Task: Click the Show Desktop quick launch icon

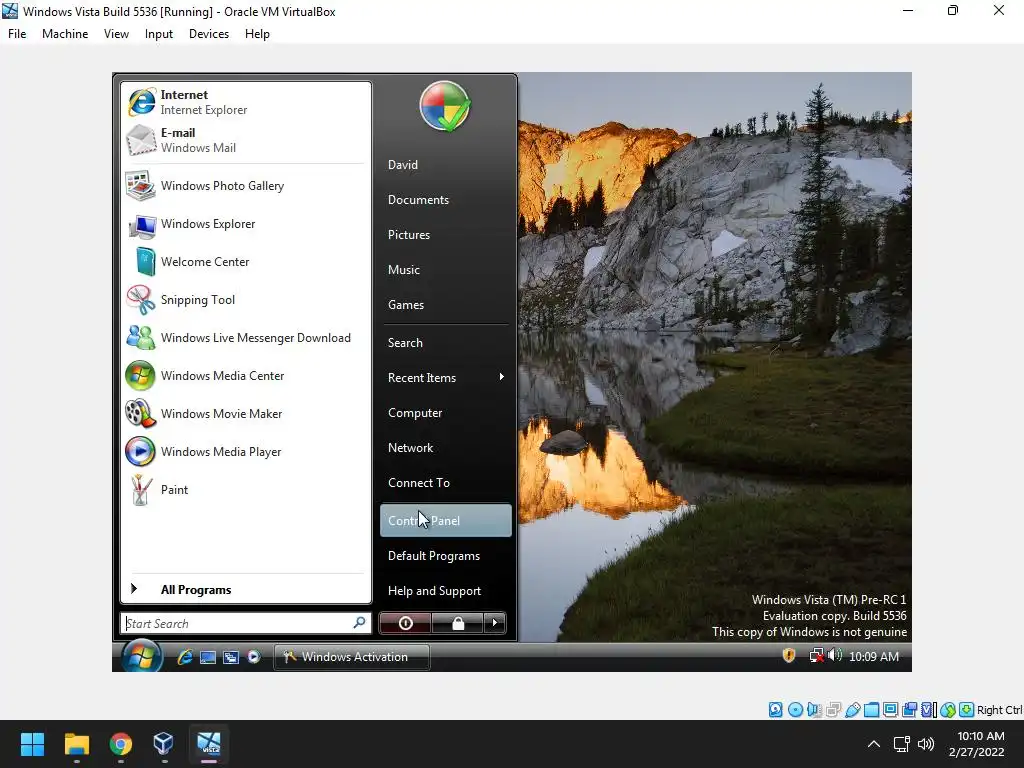Action: pos(208,657)
